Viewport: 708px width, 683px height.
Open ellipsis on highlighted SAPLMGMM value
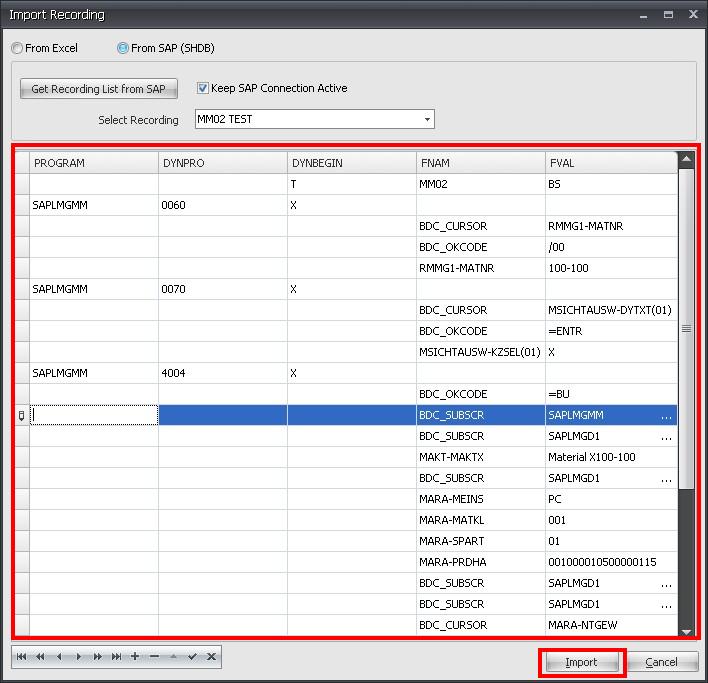[x=667, y=415]
